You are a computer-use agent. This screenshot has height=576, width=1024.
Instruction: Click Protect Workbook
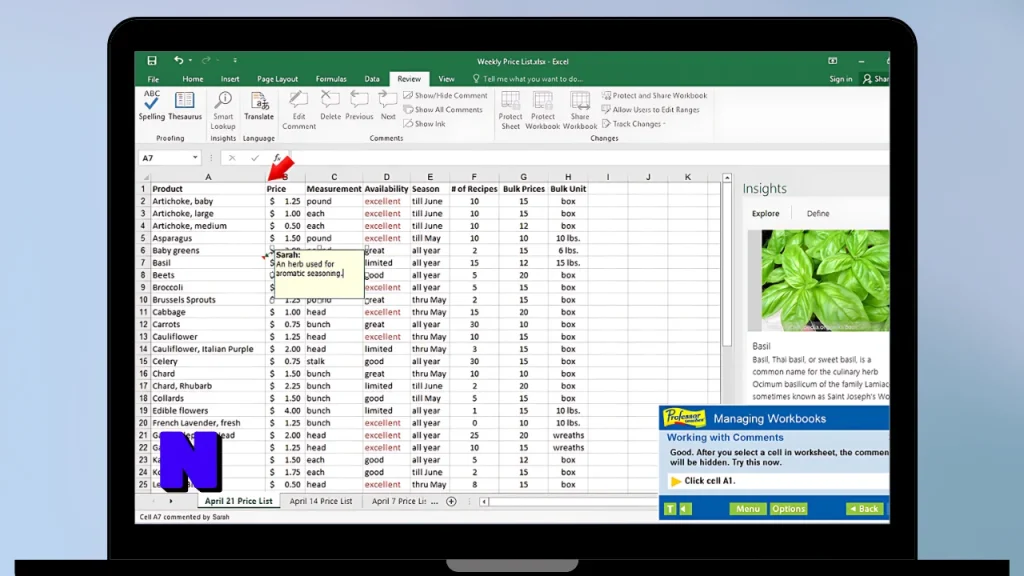[x=543, y=110]
